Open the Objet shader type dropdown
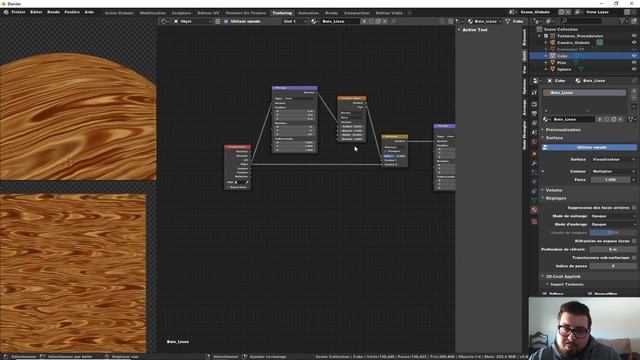Viewport: 640px width, 360px height. (193, 21)
